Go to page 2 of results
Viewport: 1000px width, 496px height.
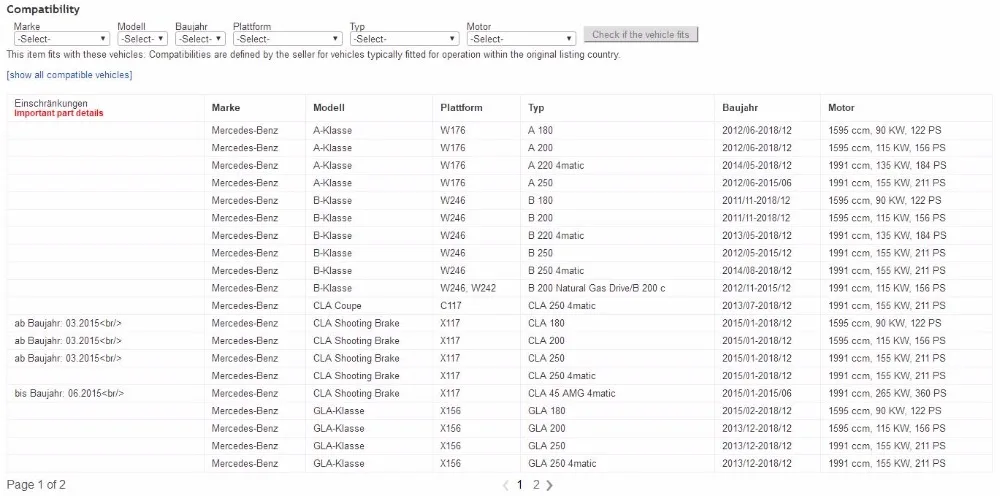[x=536, y=485]
